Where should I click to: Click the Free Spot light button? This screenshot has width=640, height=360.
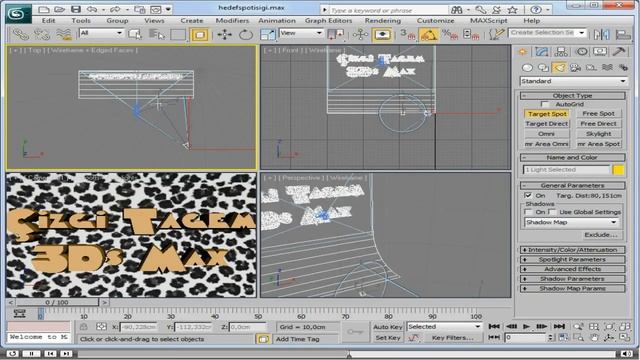(598, 114)
